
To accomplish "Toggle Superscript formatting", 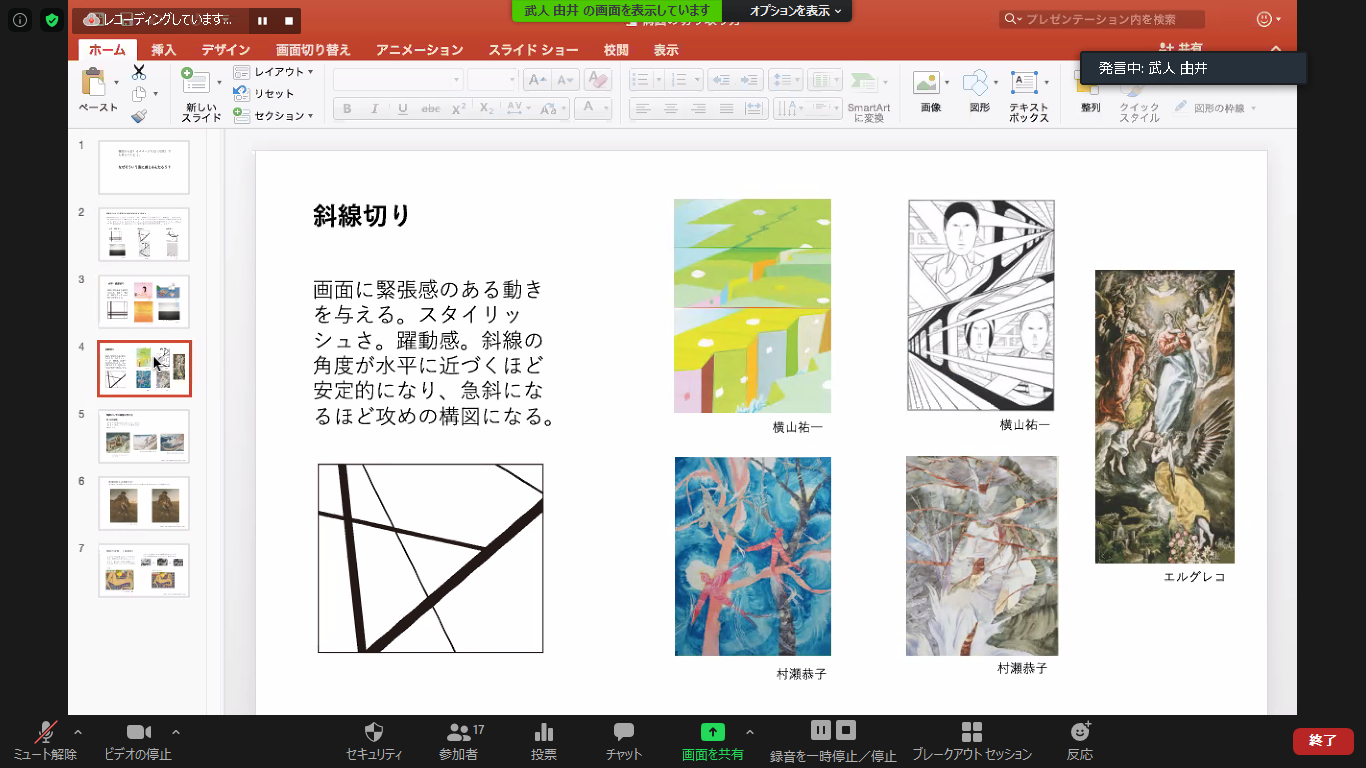I will (459, 109).
